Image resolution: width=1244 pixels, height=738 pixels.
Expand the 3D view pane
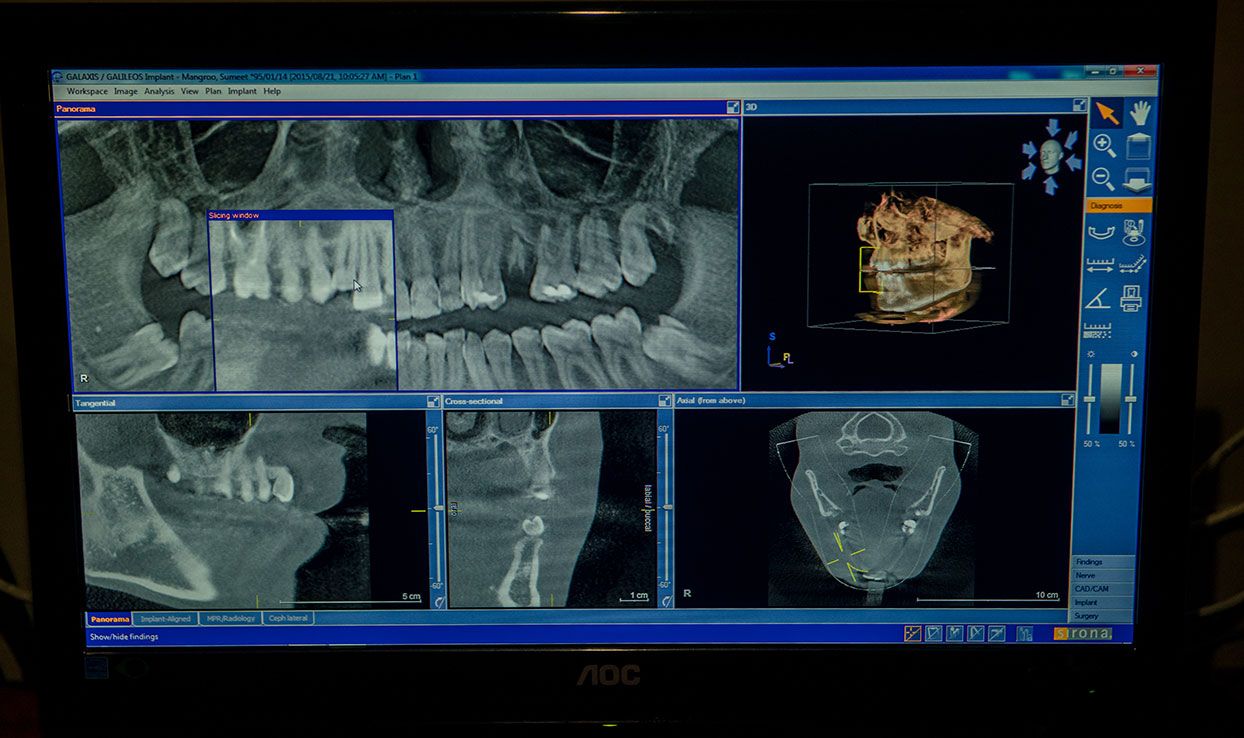tap(1079, 105)
